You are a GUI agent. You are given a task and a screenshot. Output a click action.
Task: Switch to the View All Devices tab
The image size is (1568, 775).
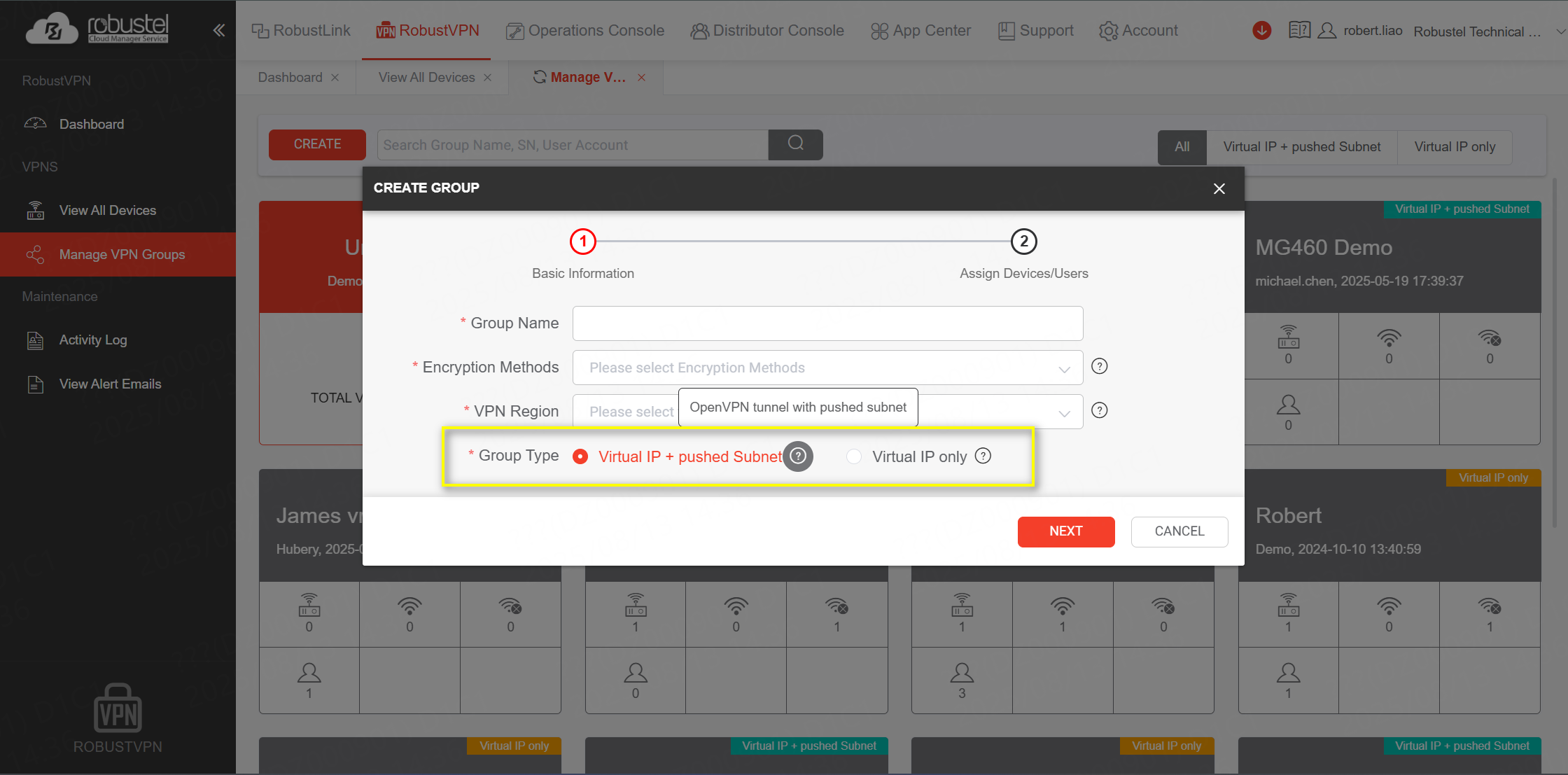(x=426, y=77)
